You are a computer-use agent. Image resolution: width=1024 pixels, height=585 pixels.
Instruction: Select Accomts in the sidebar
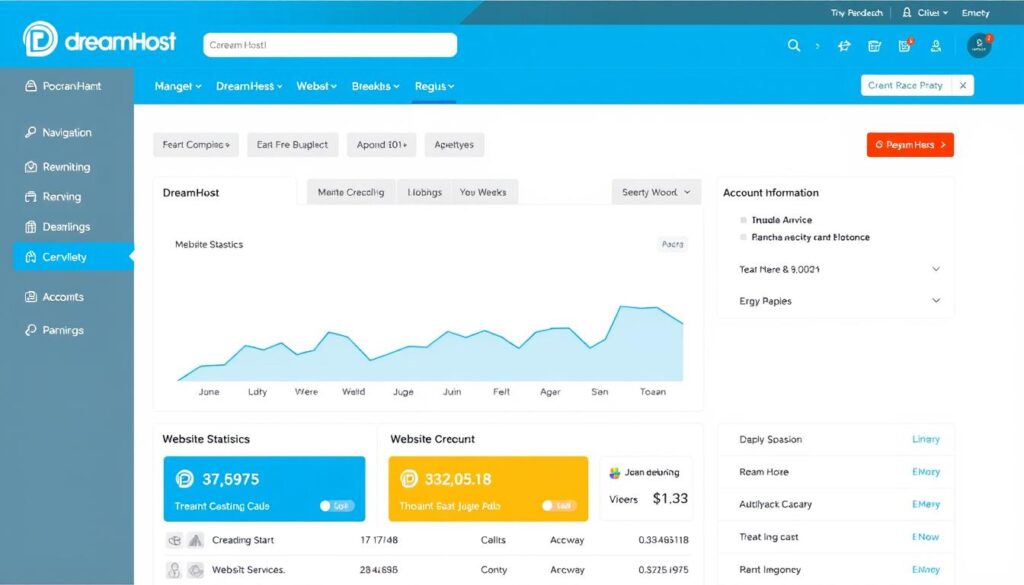click(63, 296)
